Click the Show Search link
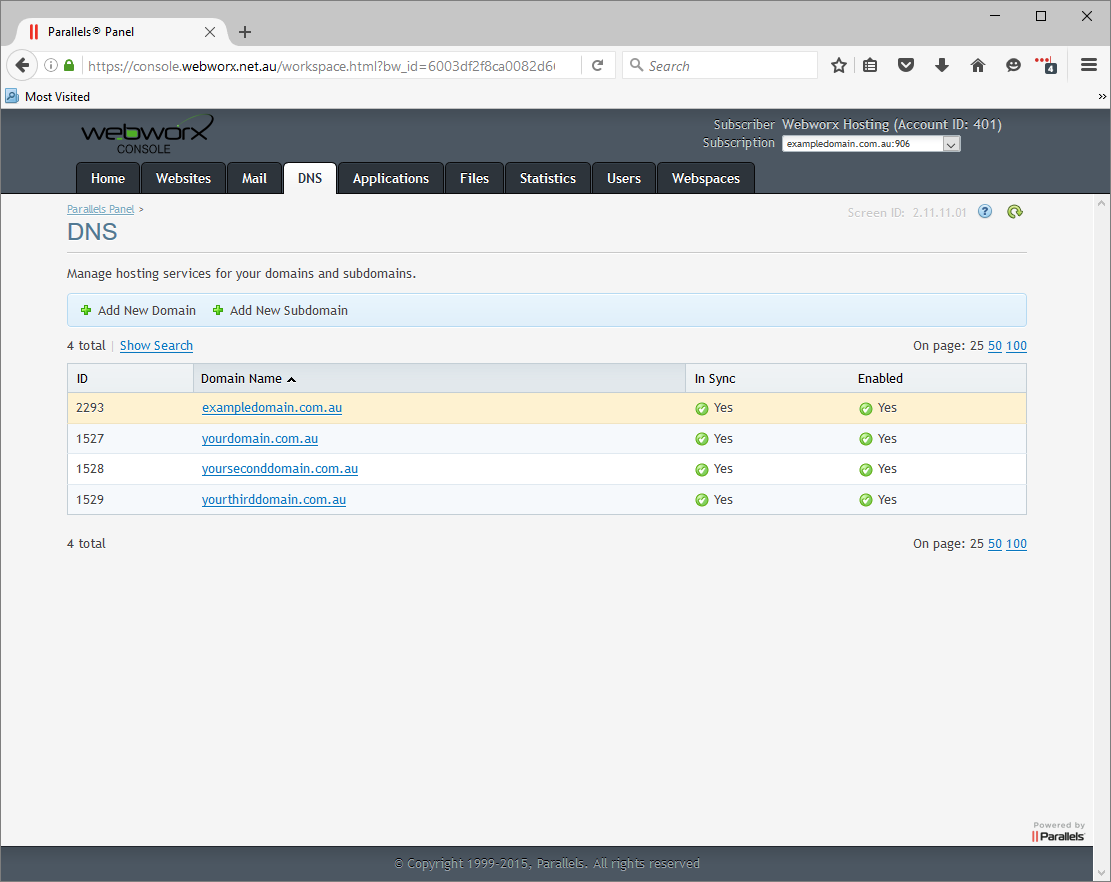This screenshot has width=1111, height=882. (156, 346)
